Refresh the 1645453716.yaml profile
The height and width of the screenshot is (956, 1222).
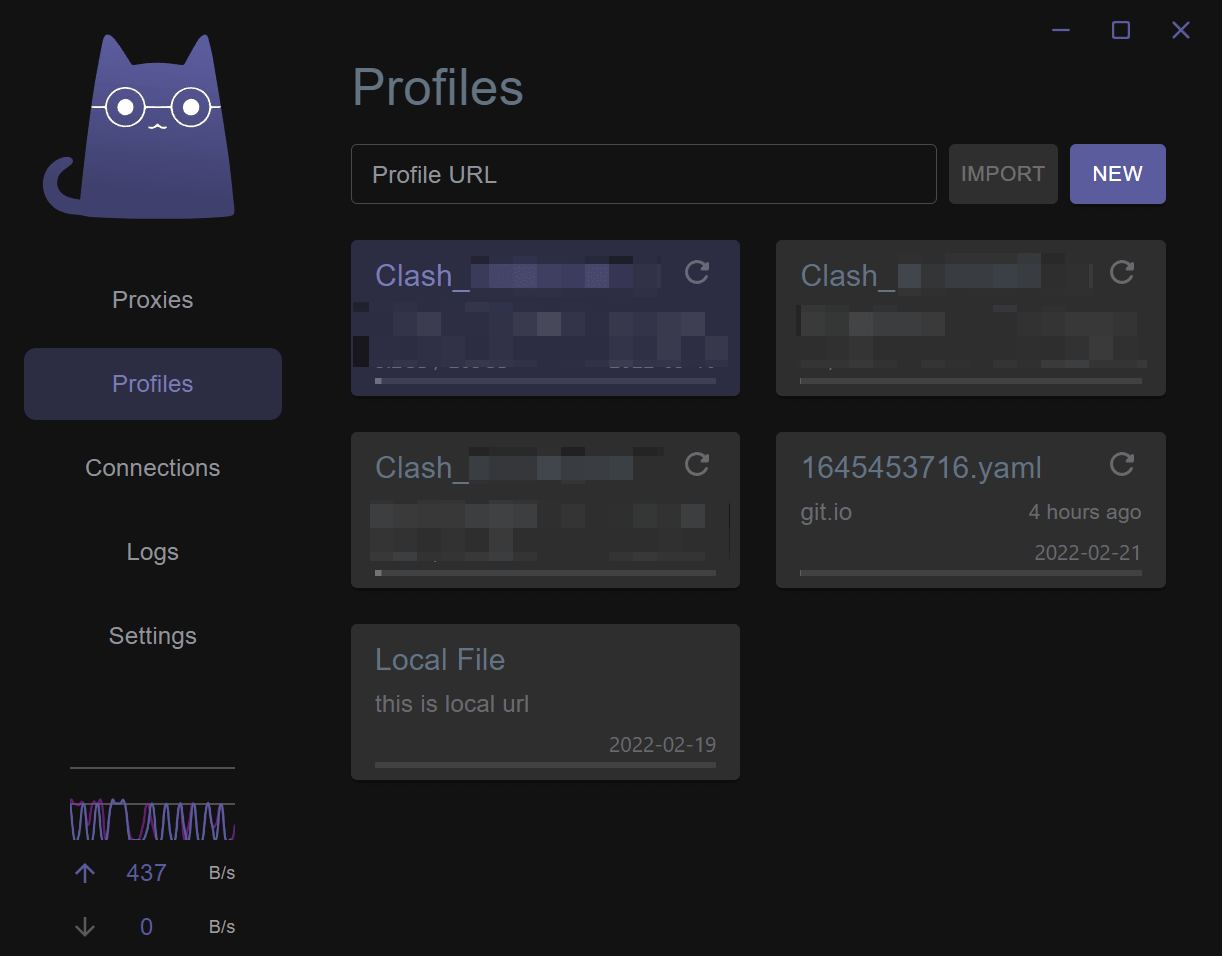tap(1122, 464)
